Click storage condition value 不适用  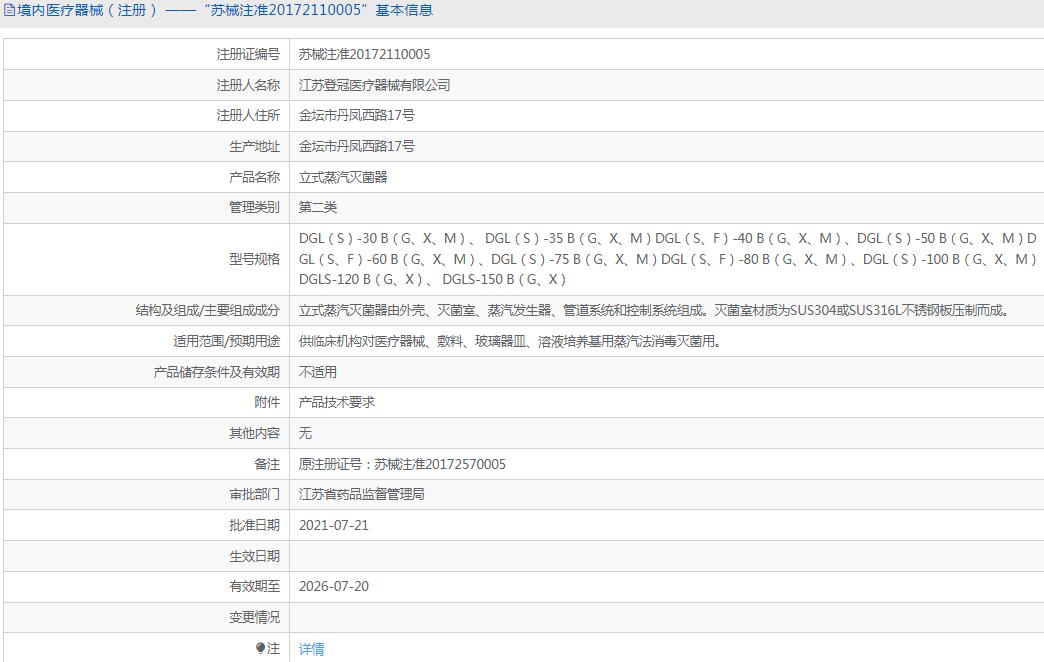click(318, 372)
